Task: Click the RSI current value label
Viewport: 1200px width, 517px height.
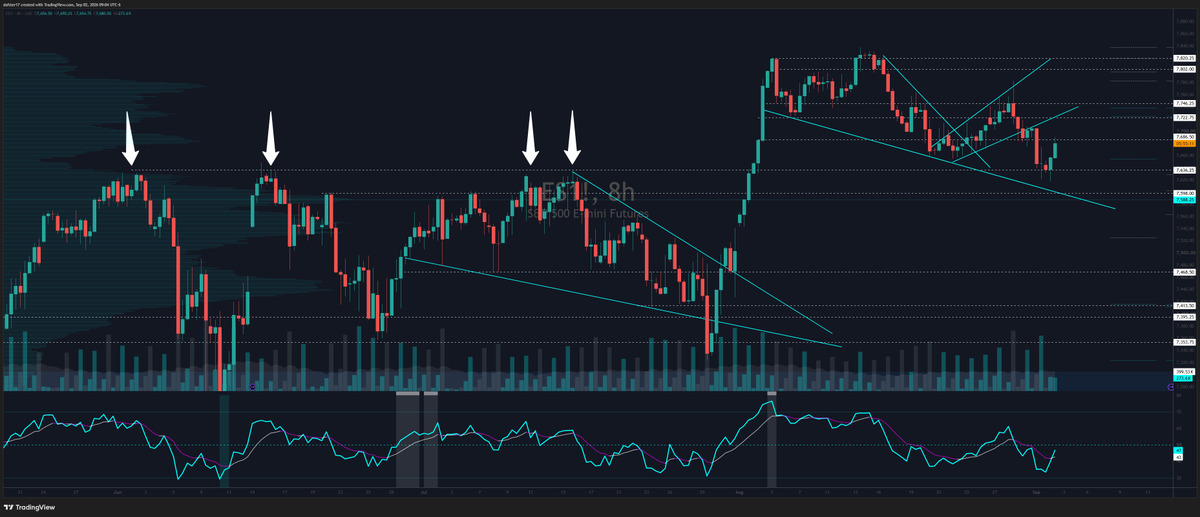Action: pos(1179,450)
